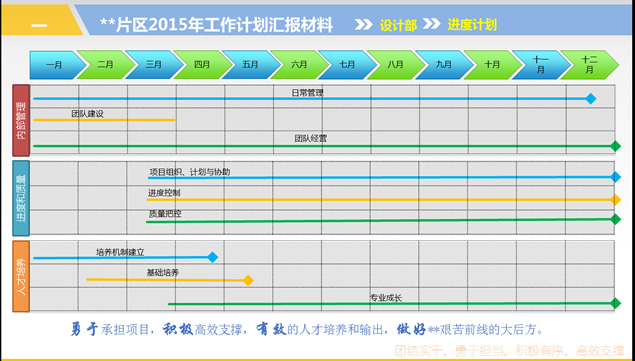Click the red 内部管理 section label
The image size is (635, 361).
pyautogui.click(x=21, y=120)
